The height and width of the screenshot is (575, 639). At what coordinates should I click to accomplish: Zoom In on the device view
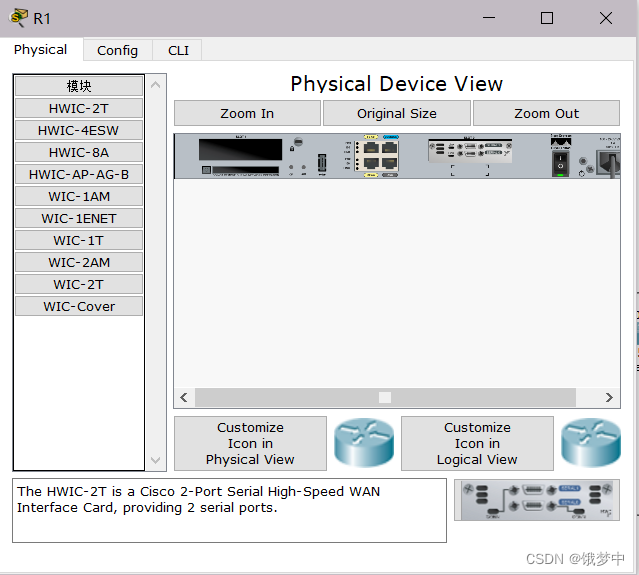(x=247, y=113)
